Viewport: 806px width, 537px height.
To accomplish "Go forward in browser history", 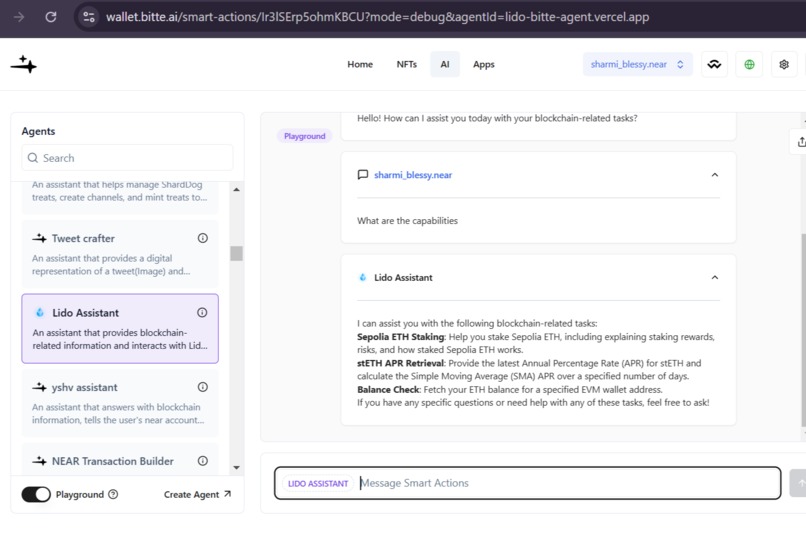I will pyautogui.click(x=19, y=17).
